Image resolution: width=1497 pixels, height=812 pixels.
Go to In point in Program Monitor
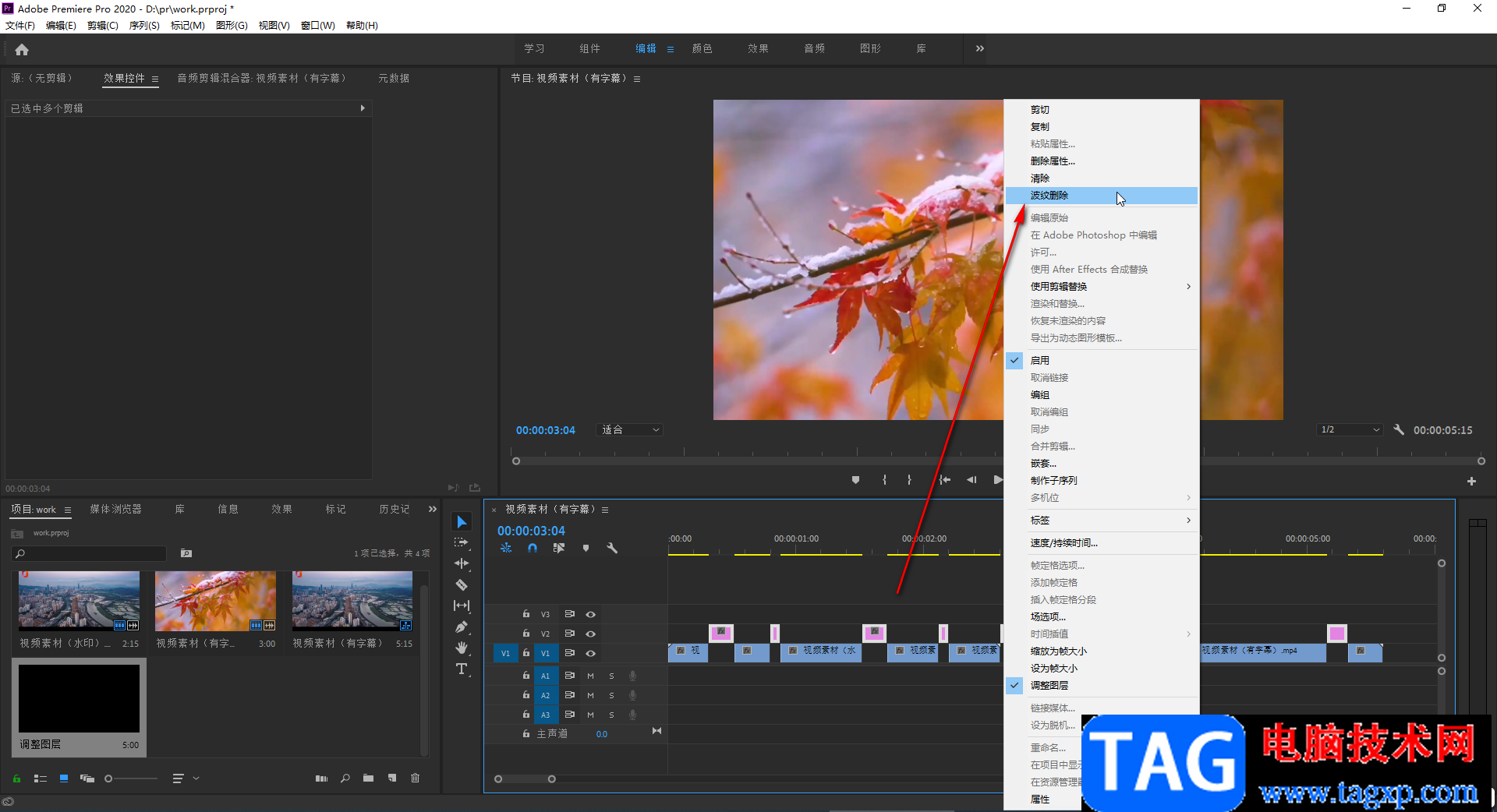(944, 480)
